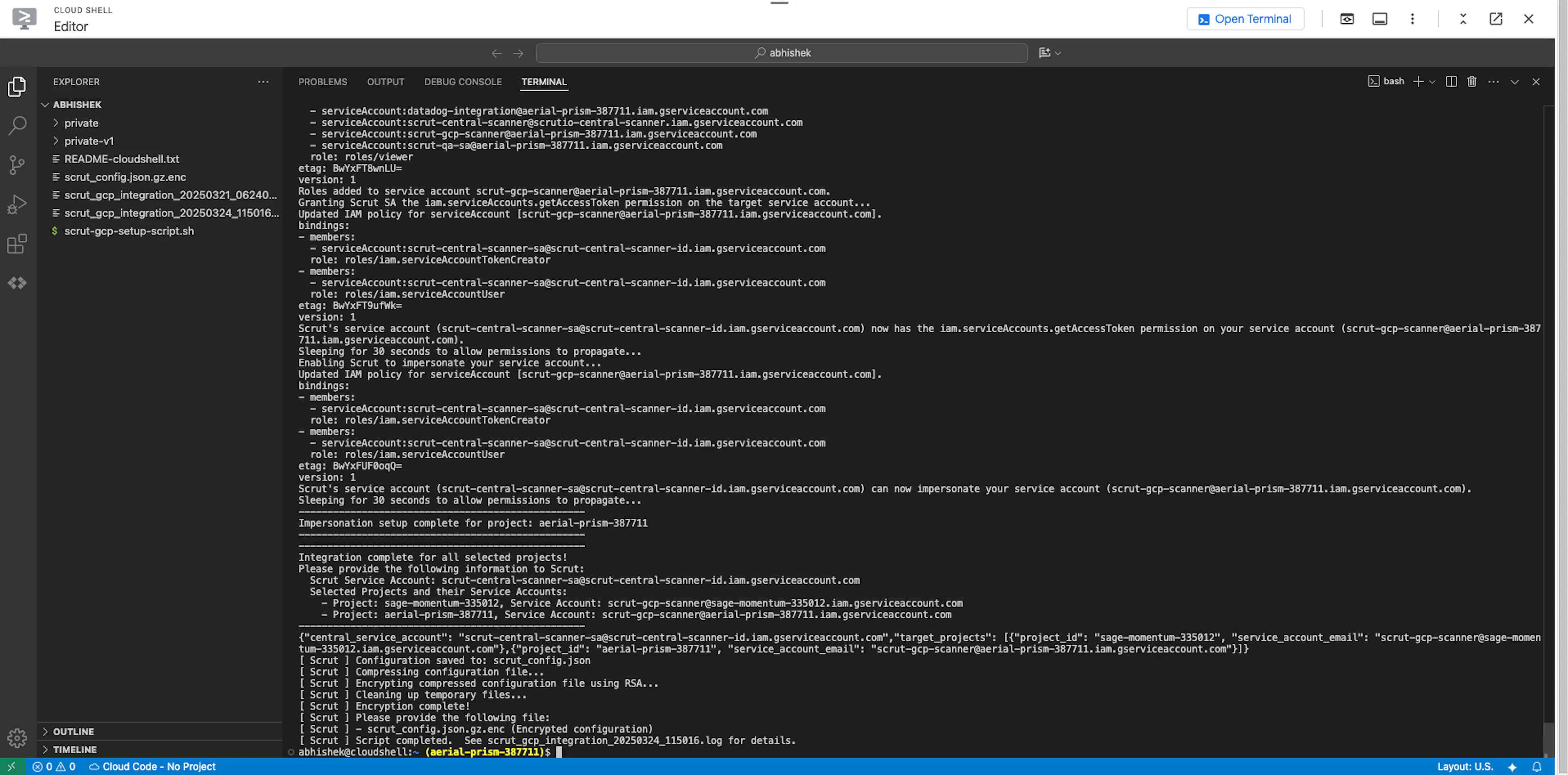Kill terminal with the trash icon

coord(1472,82)
